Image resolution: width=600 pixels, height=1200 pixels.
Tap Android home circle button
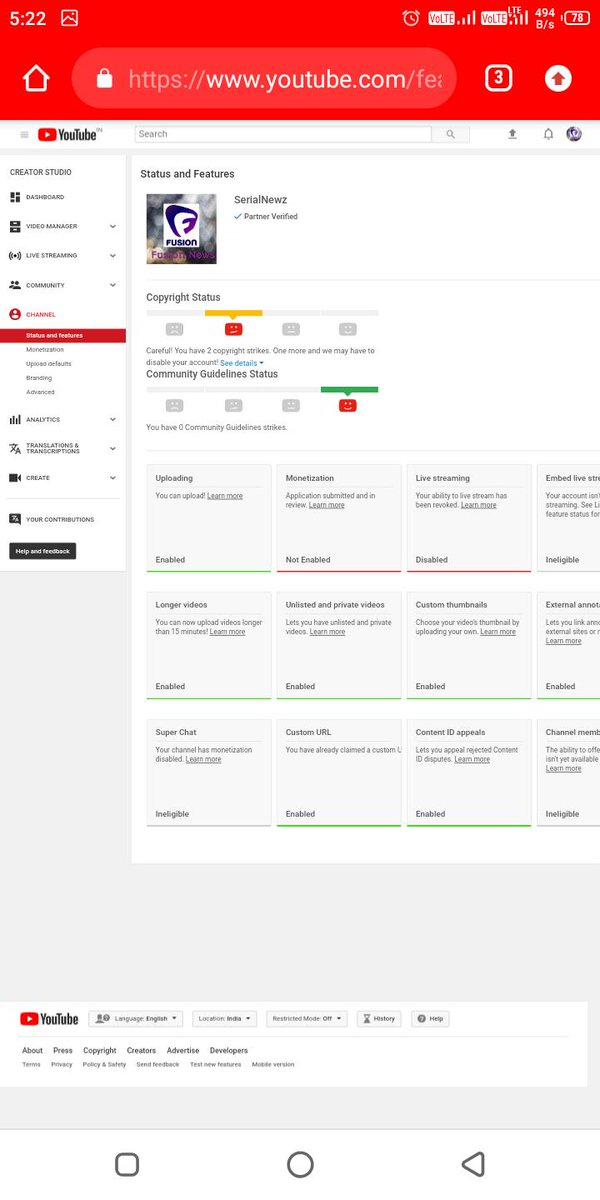pos(300,1164)
